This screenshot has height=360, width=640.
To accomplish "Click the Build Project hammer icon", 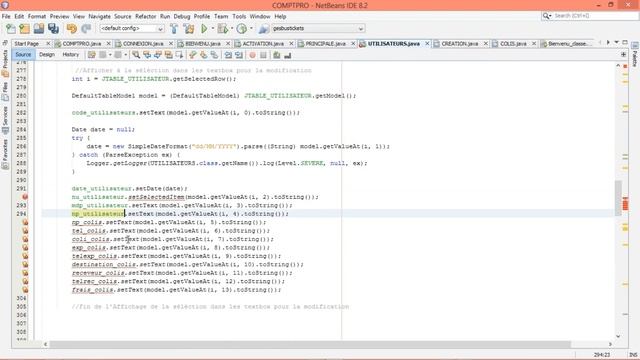I will pyautogui.click(x=174, y=29).
